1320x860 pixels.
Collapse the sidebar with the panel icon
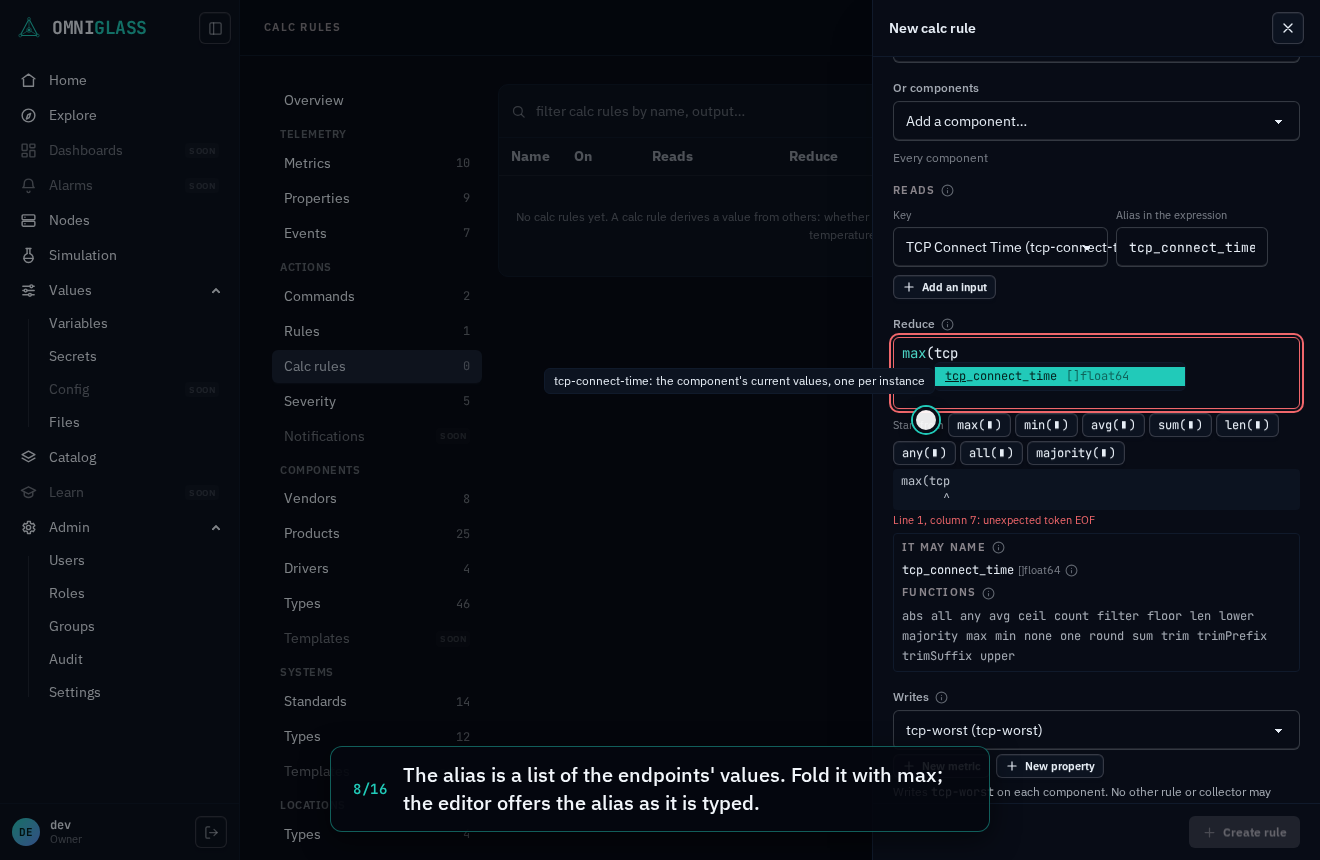click(x=215, y=28)
